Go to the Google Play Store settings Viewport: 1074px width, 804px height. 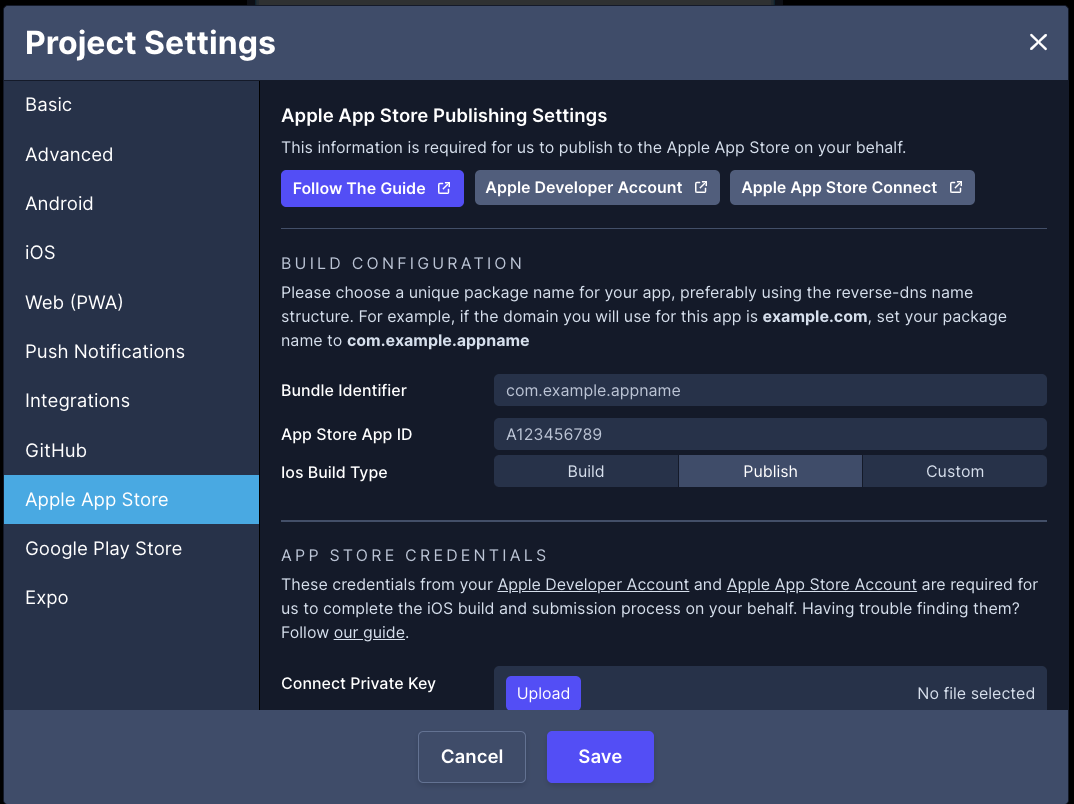pos(132,549)
